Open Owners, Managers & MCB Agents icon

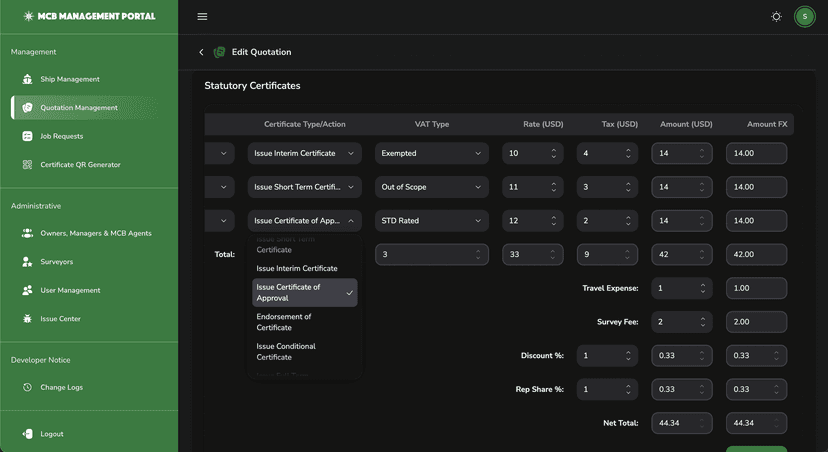[x=27, y=233]
